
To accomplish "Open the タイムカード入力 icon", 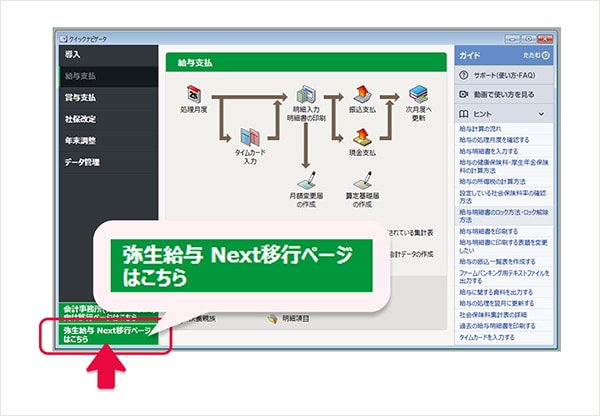I will click(x=250, y=137).
